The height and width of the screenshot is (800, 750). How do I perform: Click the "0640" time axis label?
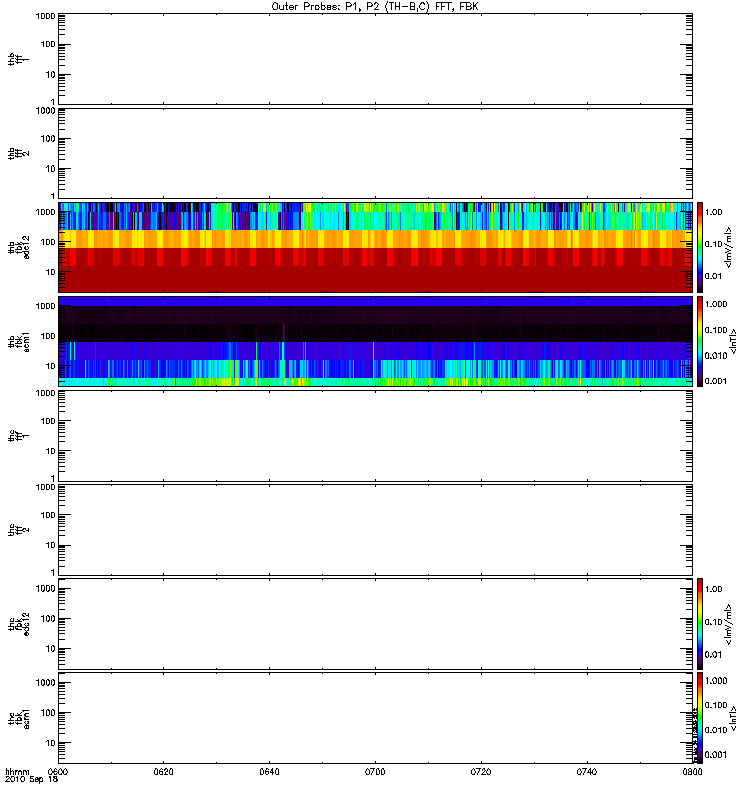tap(269, 771)
